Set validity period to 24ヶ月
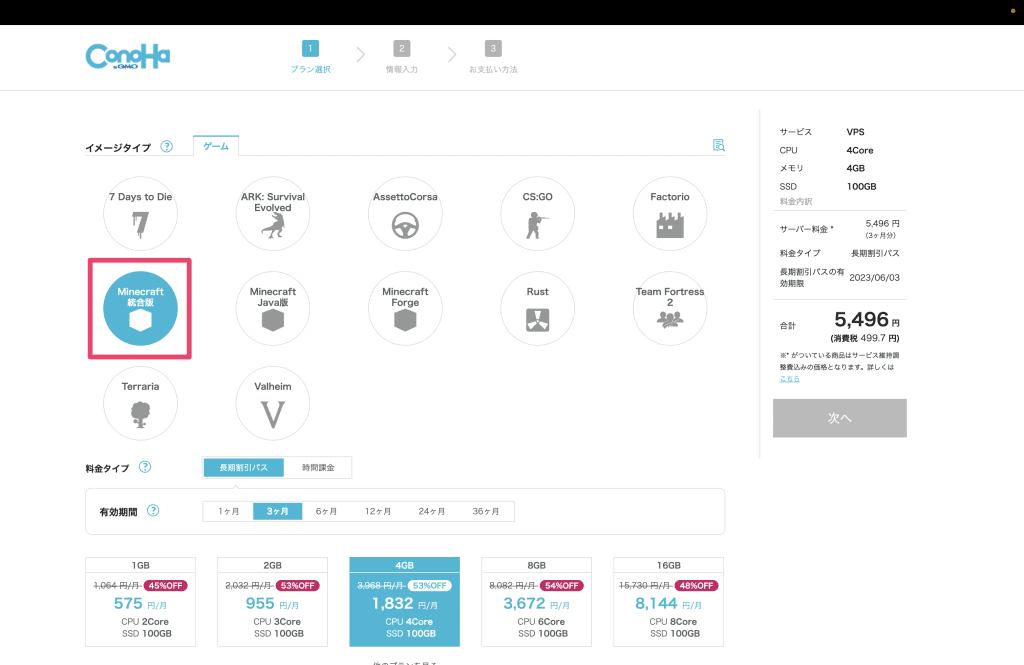 coord(432,511)
